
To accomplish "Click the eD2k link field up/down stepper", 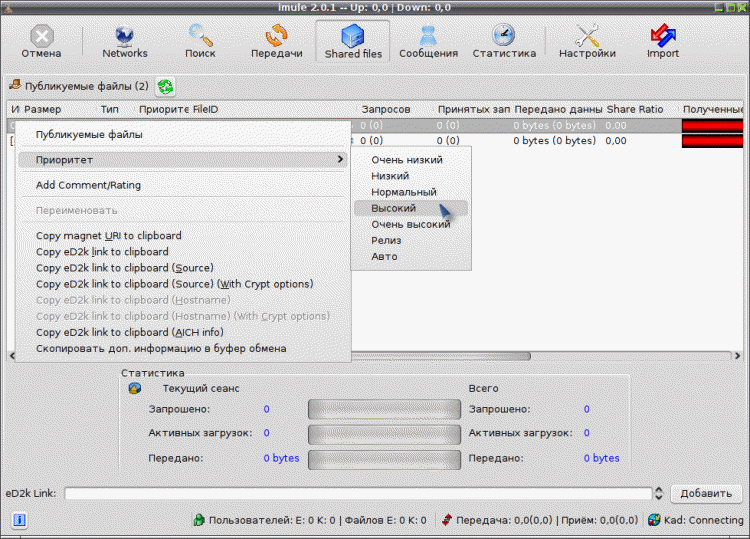I will [659, 494].
